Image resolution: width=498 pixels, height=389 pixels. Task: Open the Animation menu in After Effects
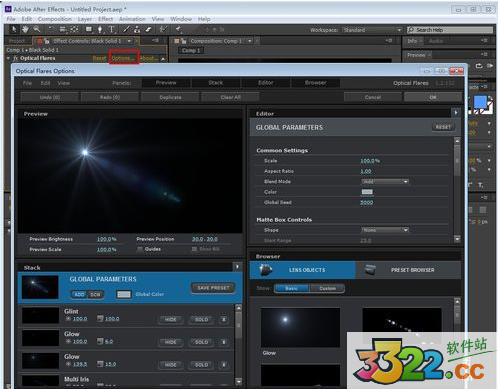pos(132,19)
